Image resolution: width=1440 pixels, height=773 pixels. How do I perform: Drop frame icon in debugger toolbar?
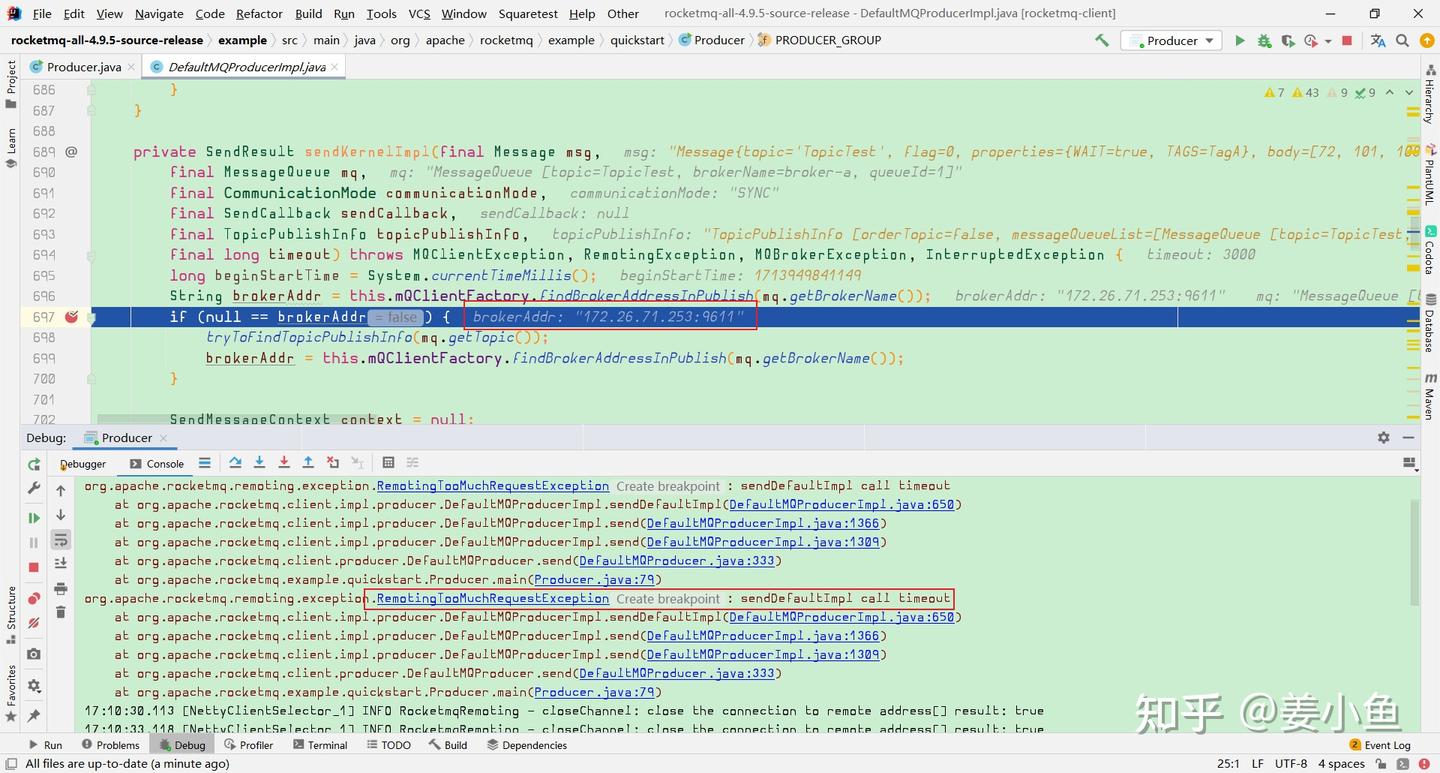[332, 463]
